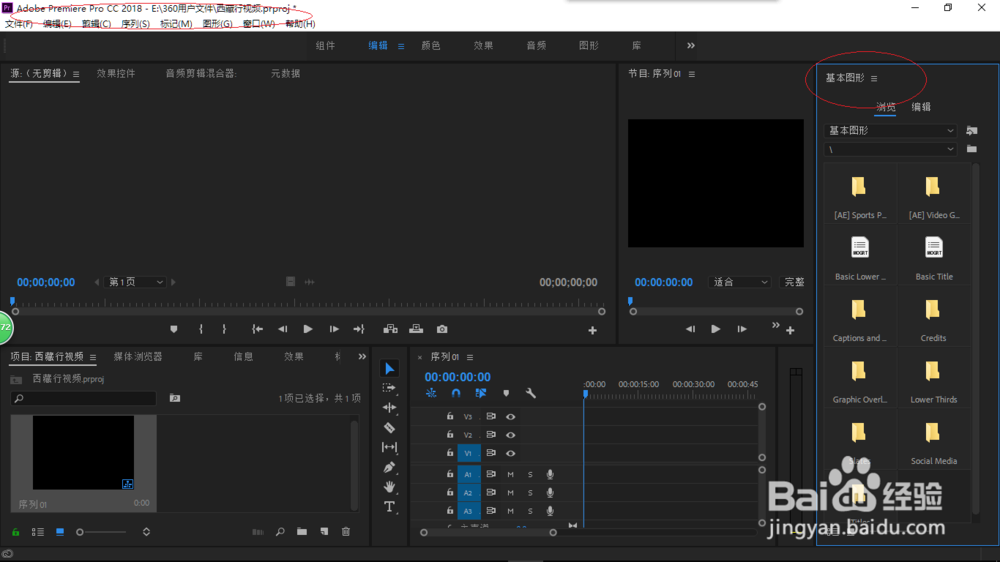This screenshot has width=1000, height=562.
Task: Open timeline display settings wrench
Action: click(531, 393)
